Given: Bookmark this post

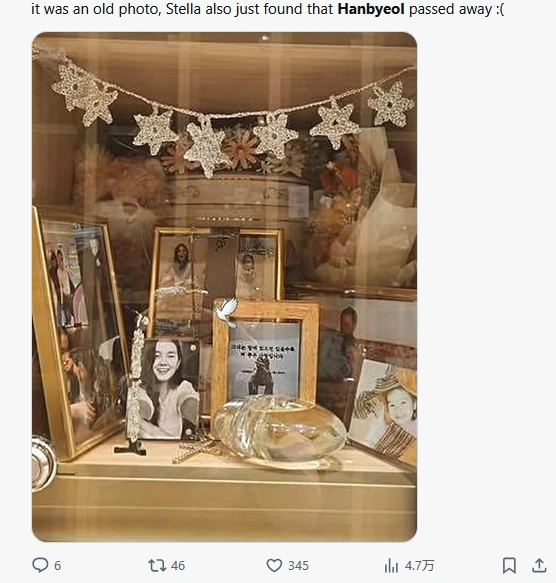Looking at the screenshot, I should tap(509, 566).
